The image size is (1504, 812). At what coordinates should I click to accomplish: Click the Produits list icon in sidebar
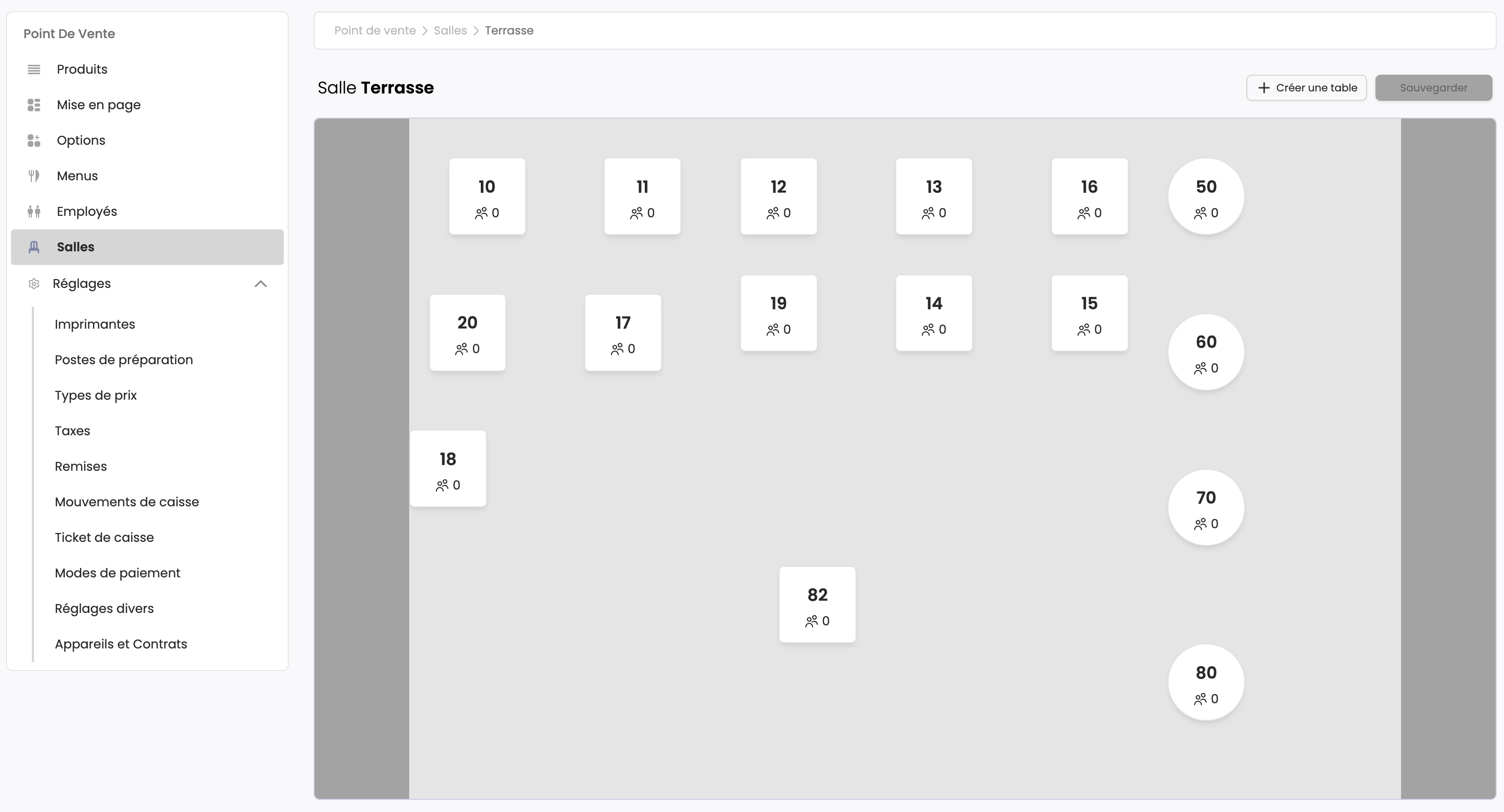coord(34,69)
